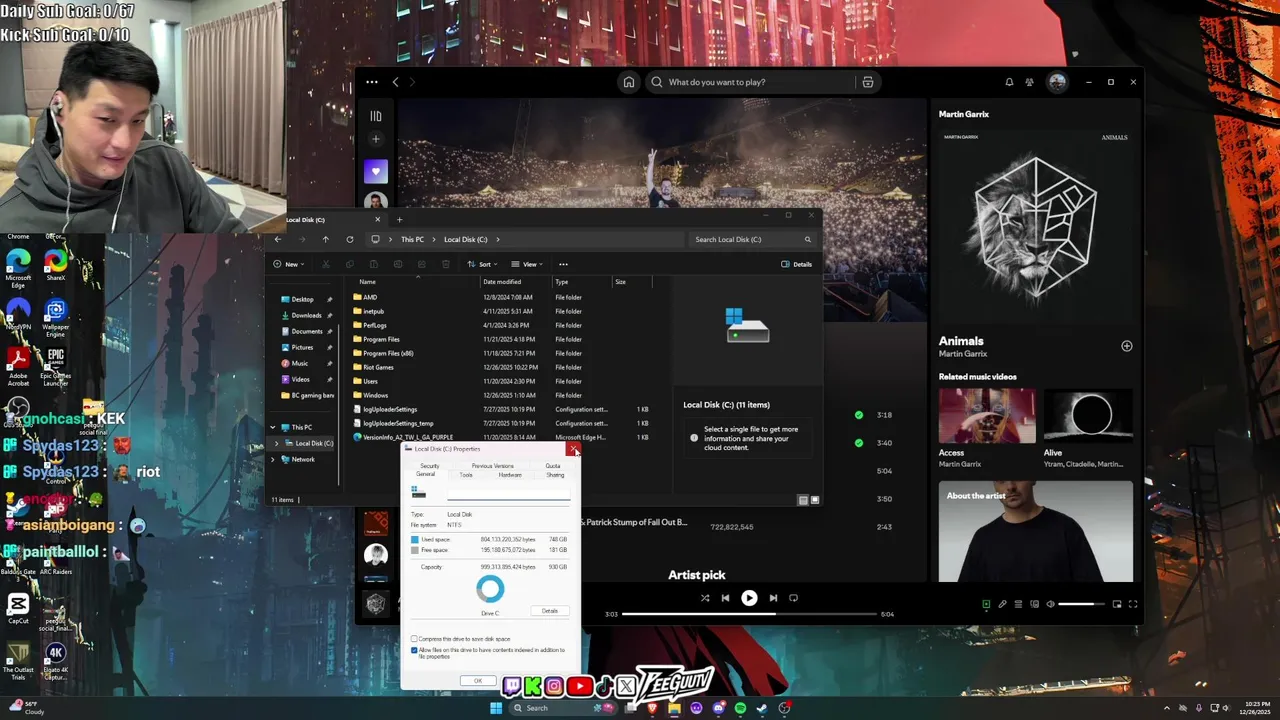Open Windows Start menu

click(x=496, y=708)
